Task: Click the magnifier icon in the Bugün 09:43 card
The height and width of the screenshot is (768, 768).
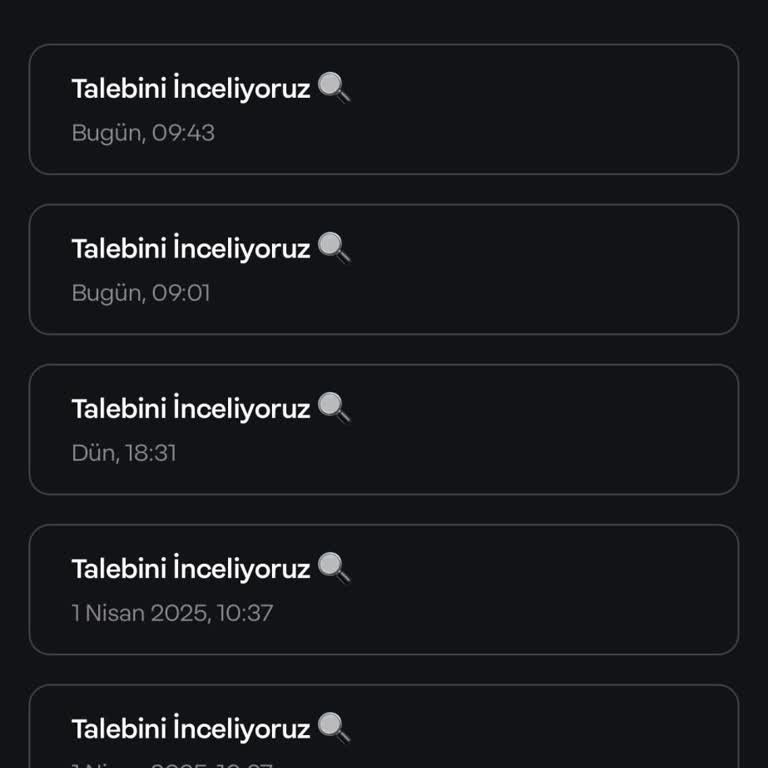Action: [334, 88]
